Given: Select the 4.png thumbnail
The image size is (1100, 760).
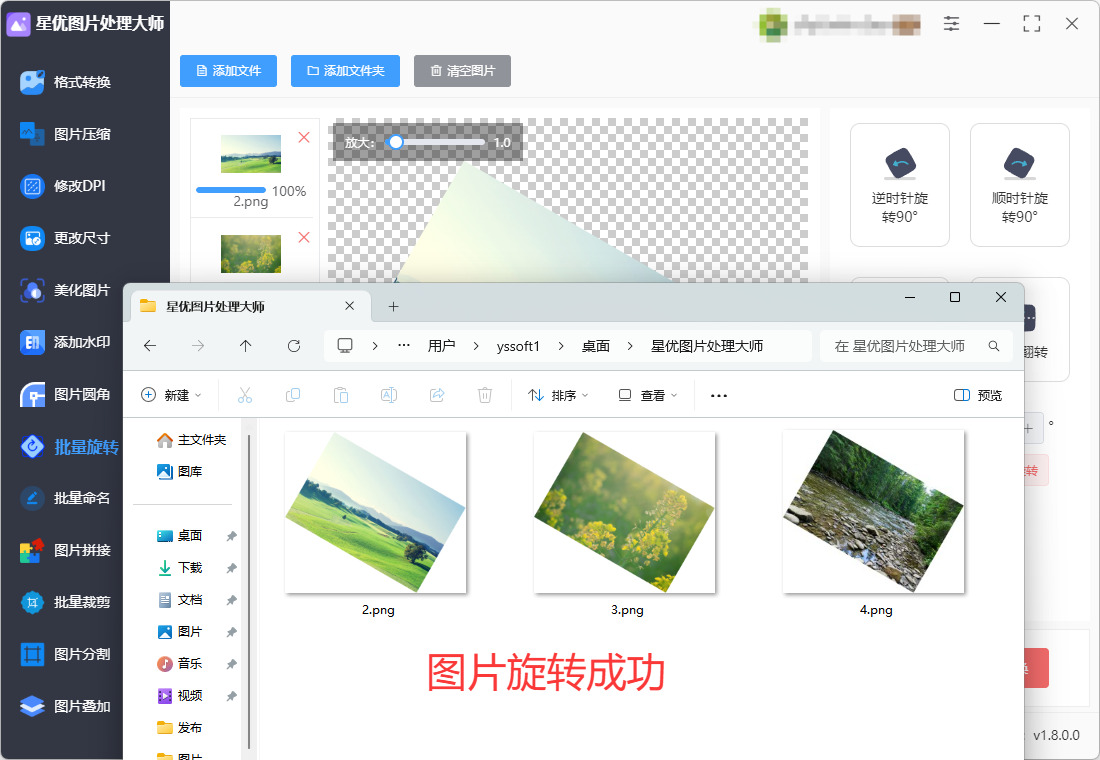Looking at the screenshot, I should (873, 512).
